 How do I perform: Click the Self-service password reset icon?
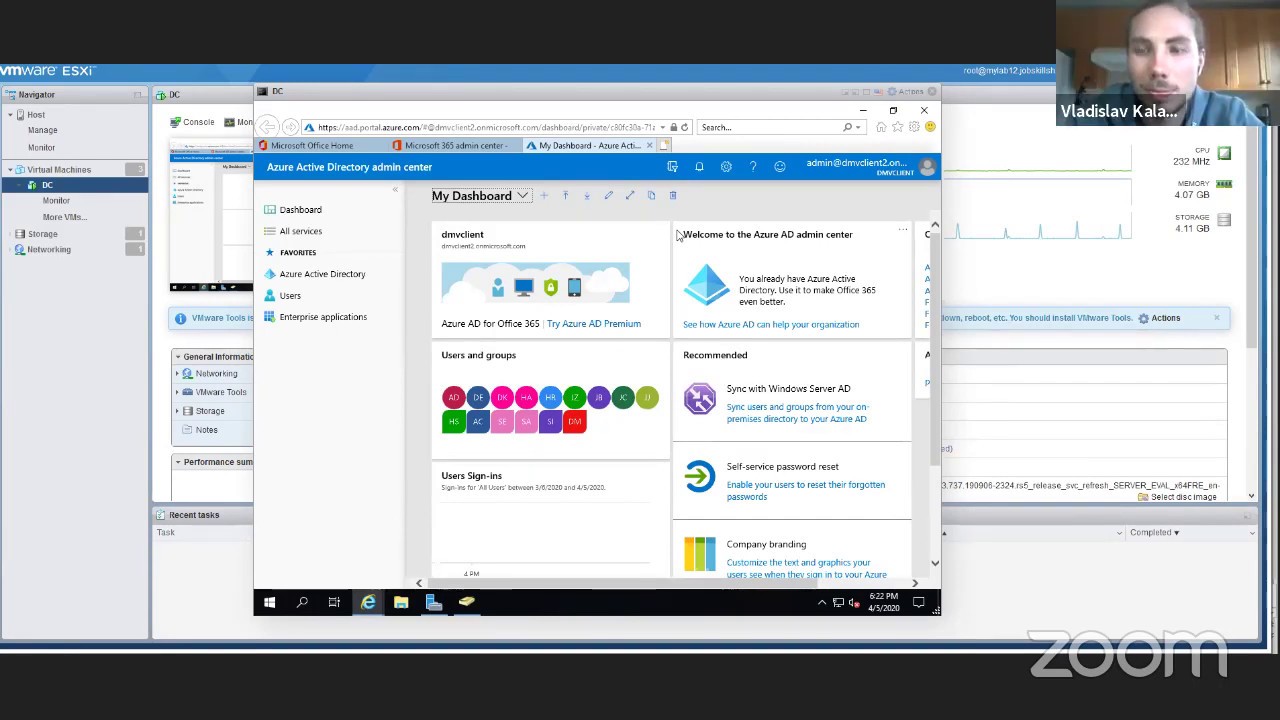[x=700, y=476]
